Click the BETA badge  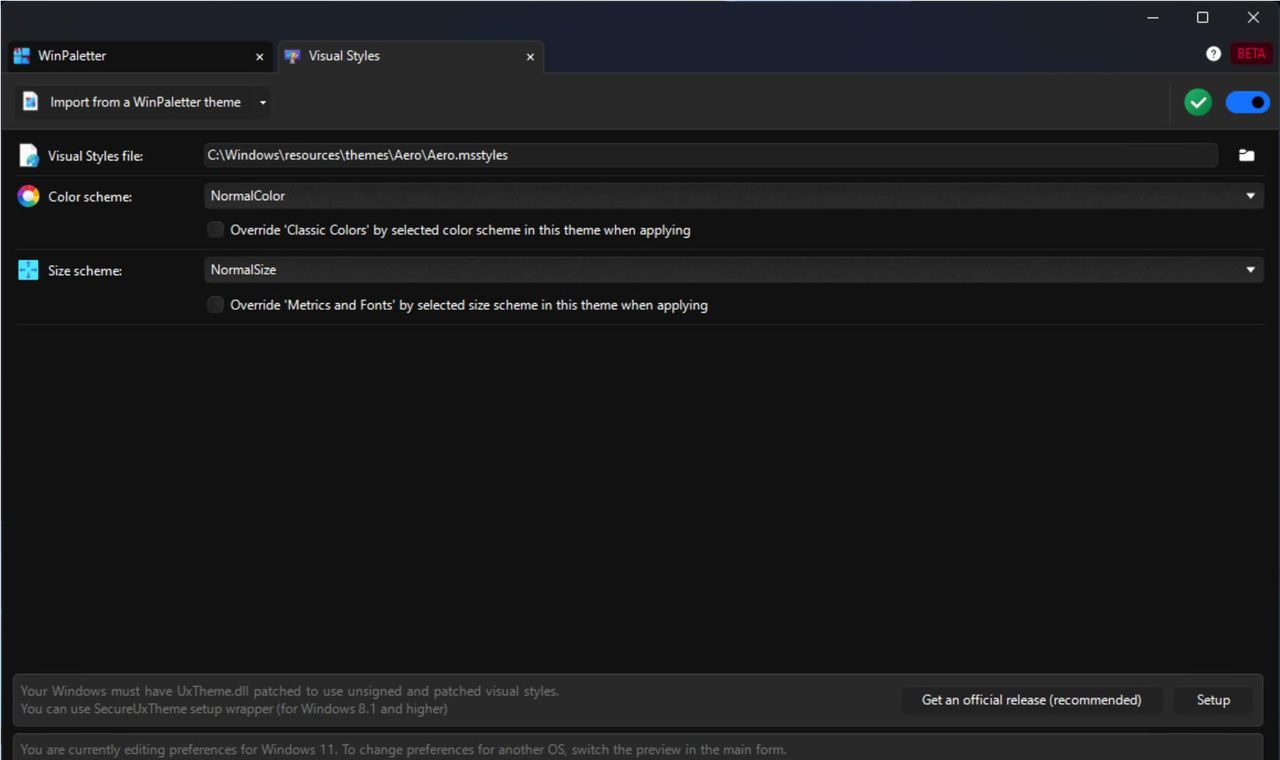pyautogui.click(x=1250, y=53)
